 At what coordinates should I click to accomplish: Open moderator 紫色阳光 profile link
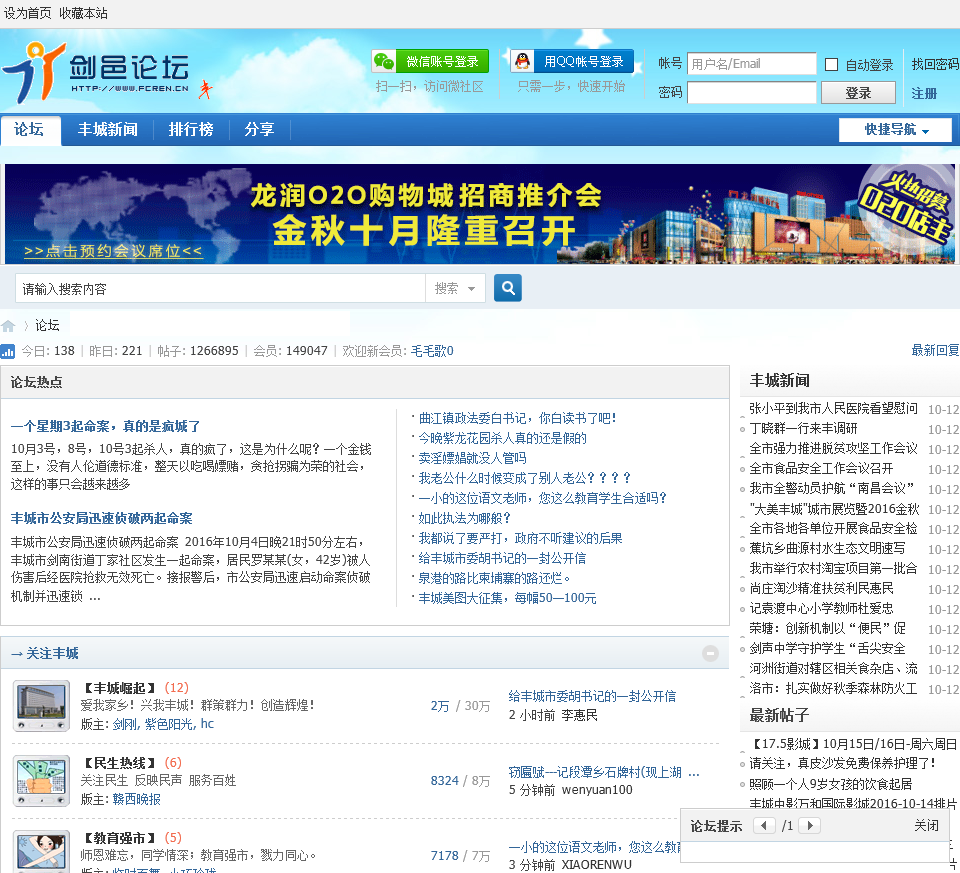168,724
